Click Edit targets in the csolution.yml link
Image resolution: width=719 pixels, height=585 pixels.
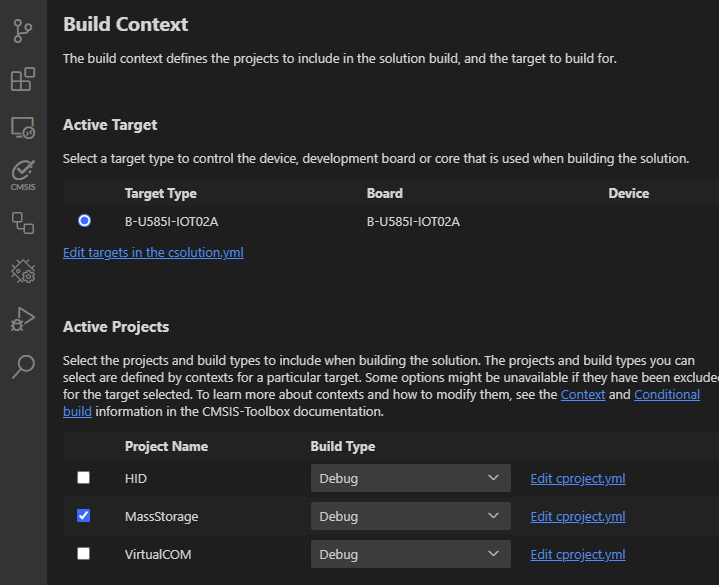(x=153, y=253)
